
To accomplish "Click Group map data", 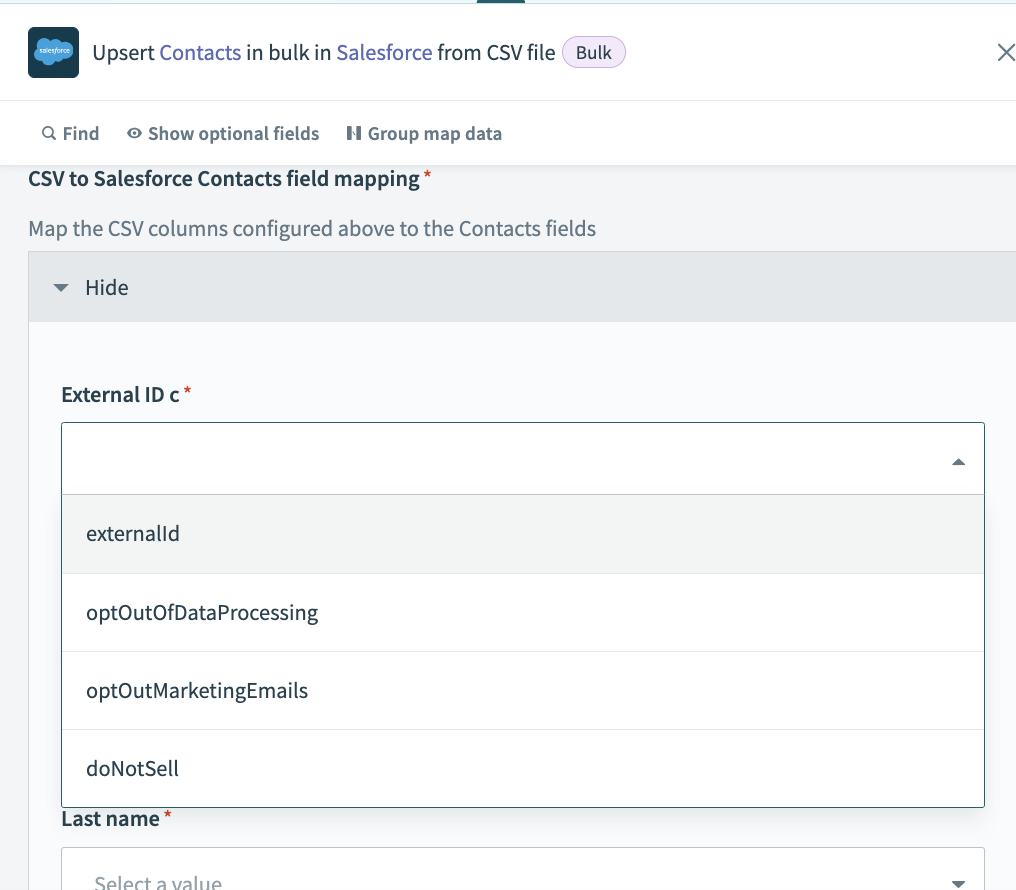I will tap(424, 133).
